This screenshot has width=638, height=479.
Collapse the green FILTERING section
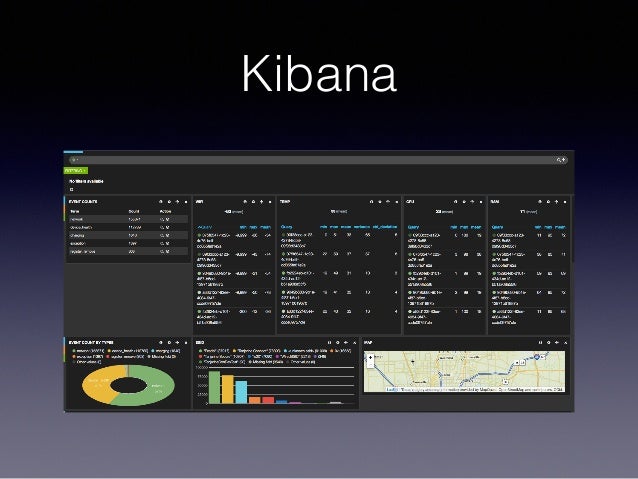(76, 171)
